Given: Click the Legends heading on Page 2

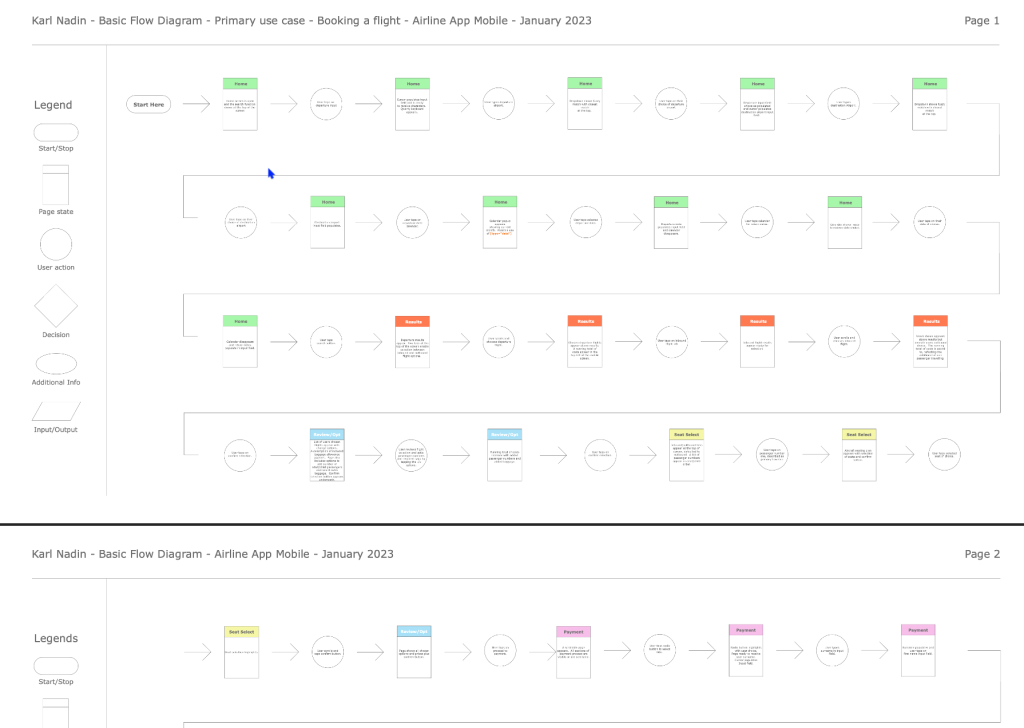Looking at the screenshot, I should coord(56,638).
